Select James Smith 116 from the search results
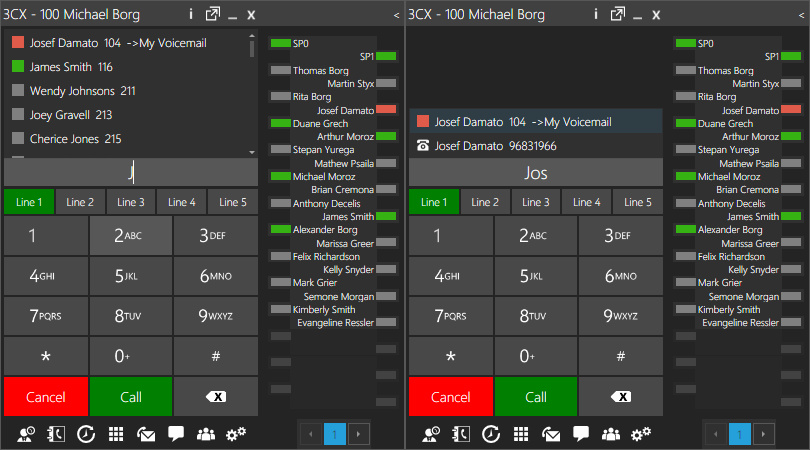The image size is (810, 450). (71, 67)
